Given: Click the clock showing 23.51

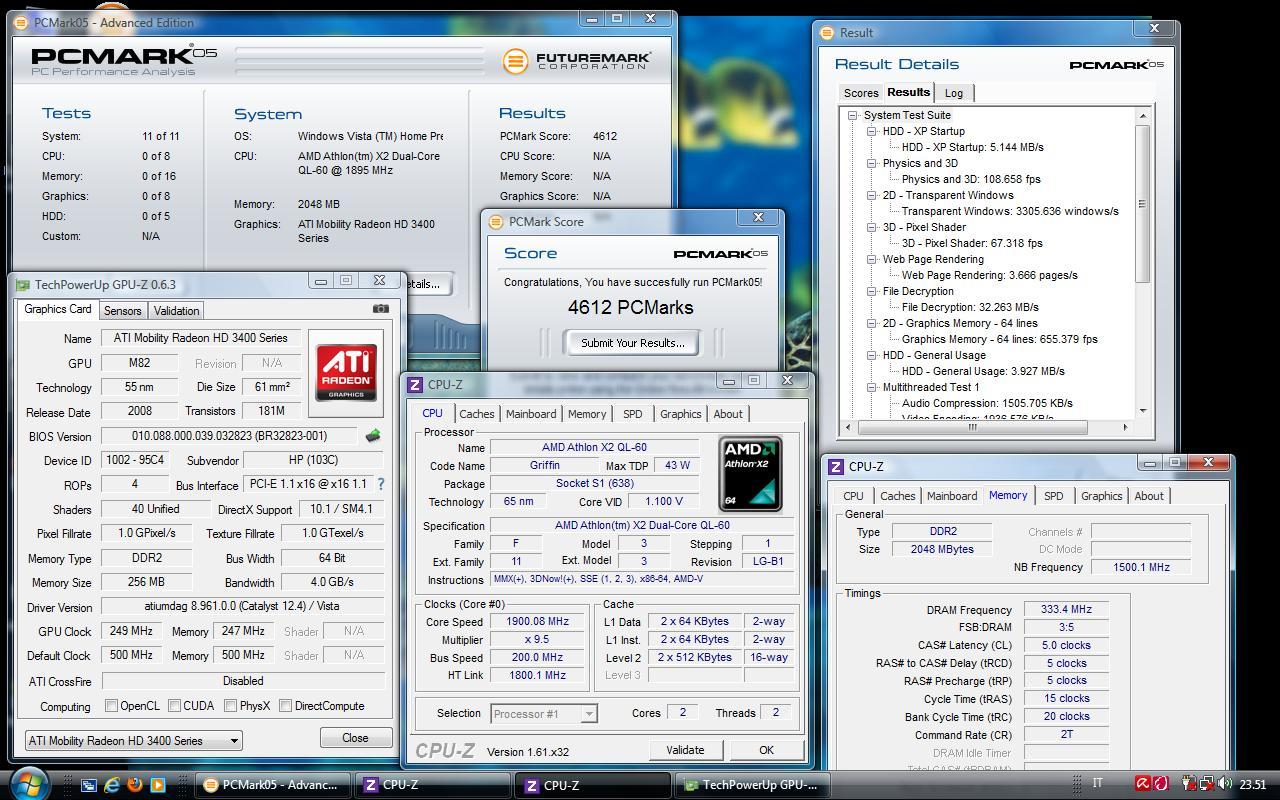Looking at the screenshot, I should point(1253,785).
